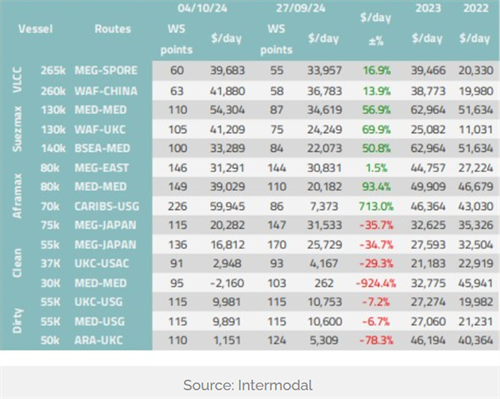
Task: Click the Vessel column header
Action: point(36,29)
